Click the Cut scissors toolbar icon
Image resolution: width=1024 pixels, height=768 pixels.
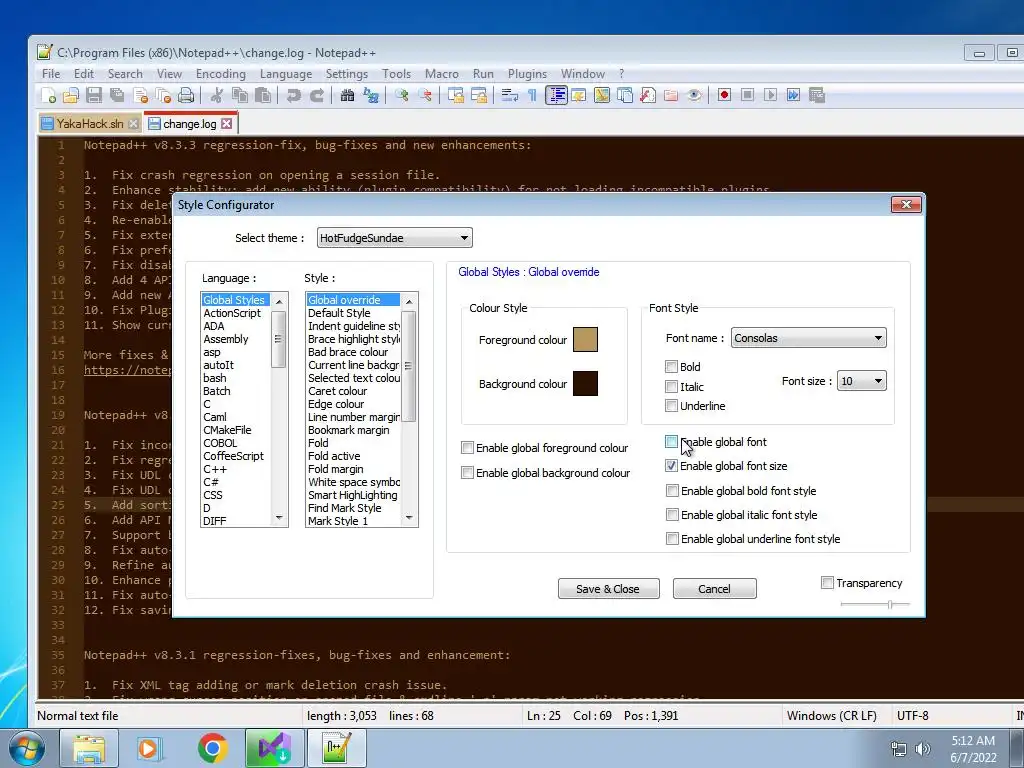[216, 95]
